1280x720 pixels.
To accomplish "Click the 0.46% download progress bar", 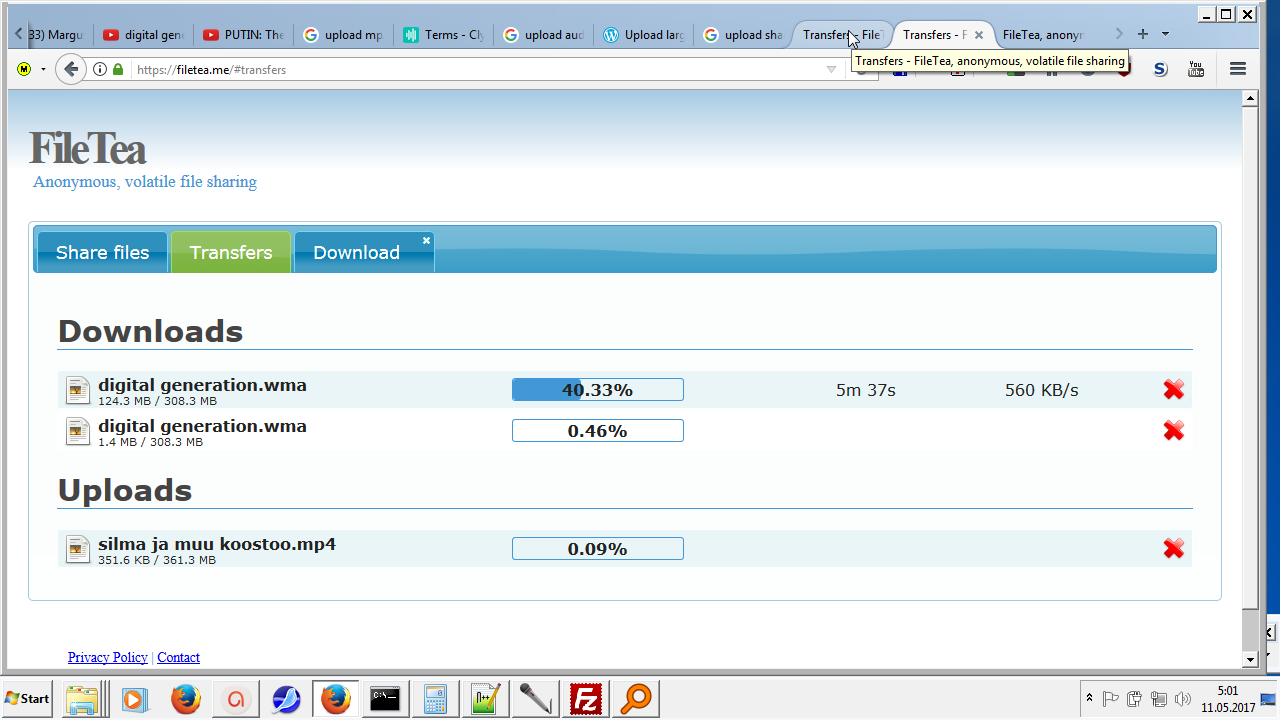I will (598, 431).
